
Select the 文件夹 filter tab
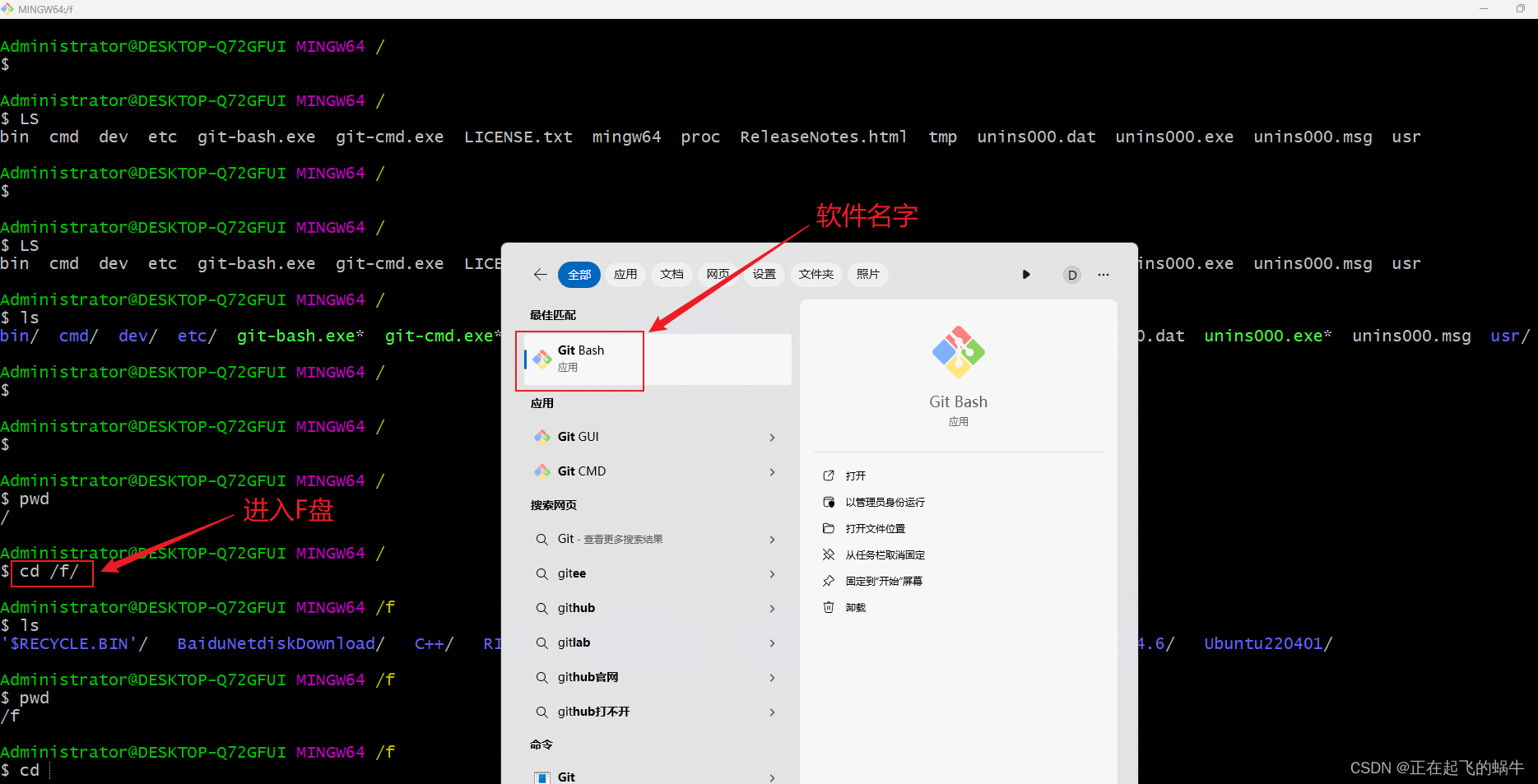[x=815, y=275]
